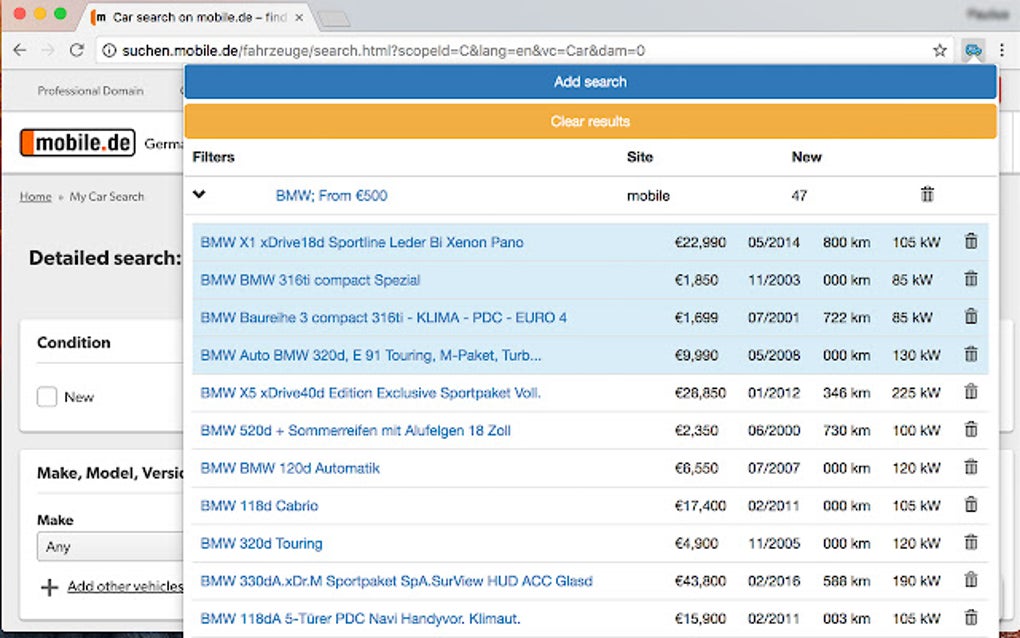Bookmark page with the star icon
Image resolution: width=1020 pixels, height=638 pixels.
(x=939, y=50)
